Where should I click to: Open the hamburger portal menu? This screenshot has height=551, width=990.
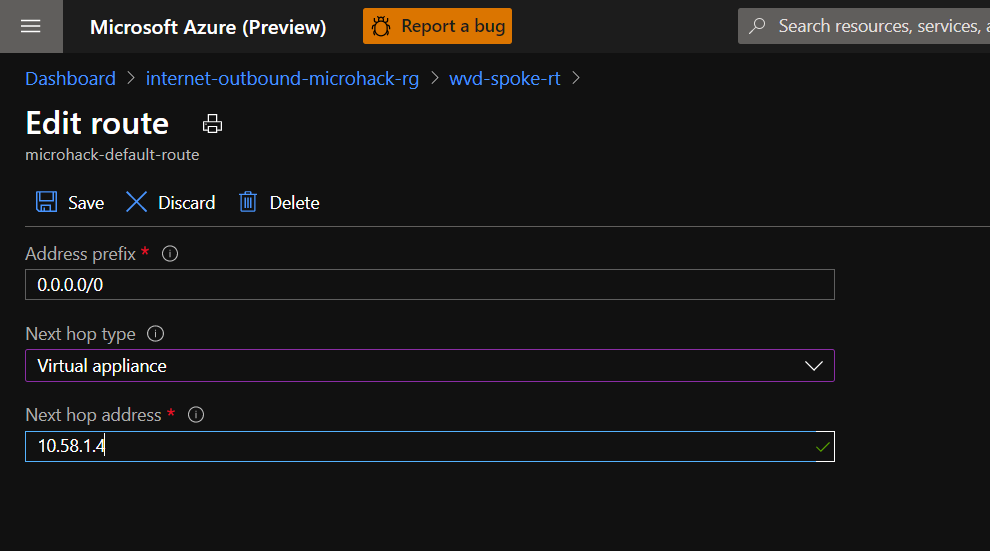tap(31, 27)
